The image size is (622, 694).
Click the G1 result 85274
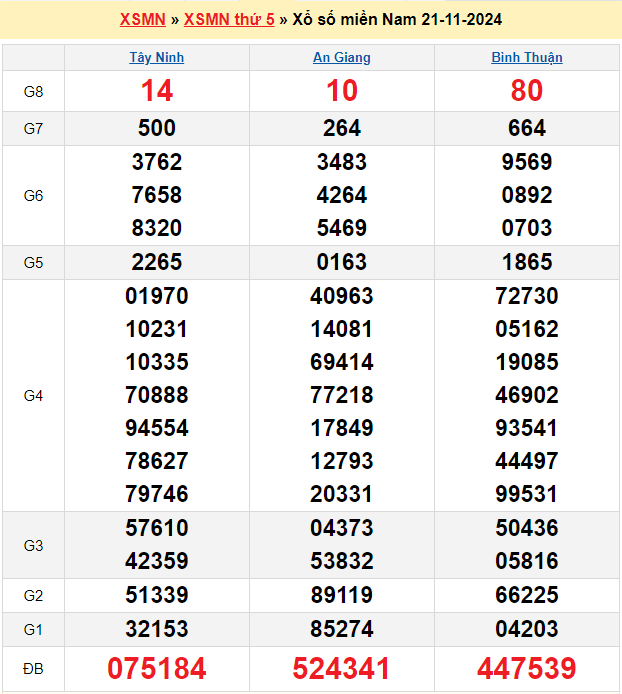pyautogui.click(x=342, y=629)
